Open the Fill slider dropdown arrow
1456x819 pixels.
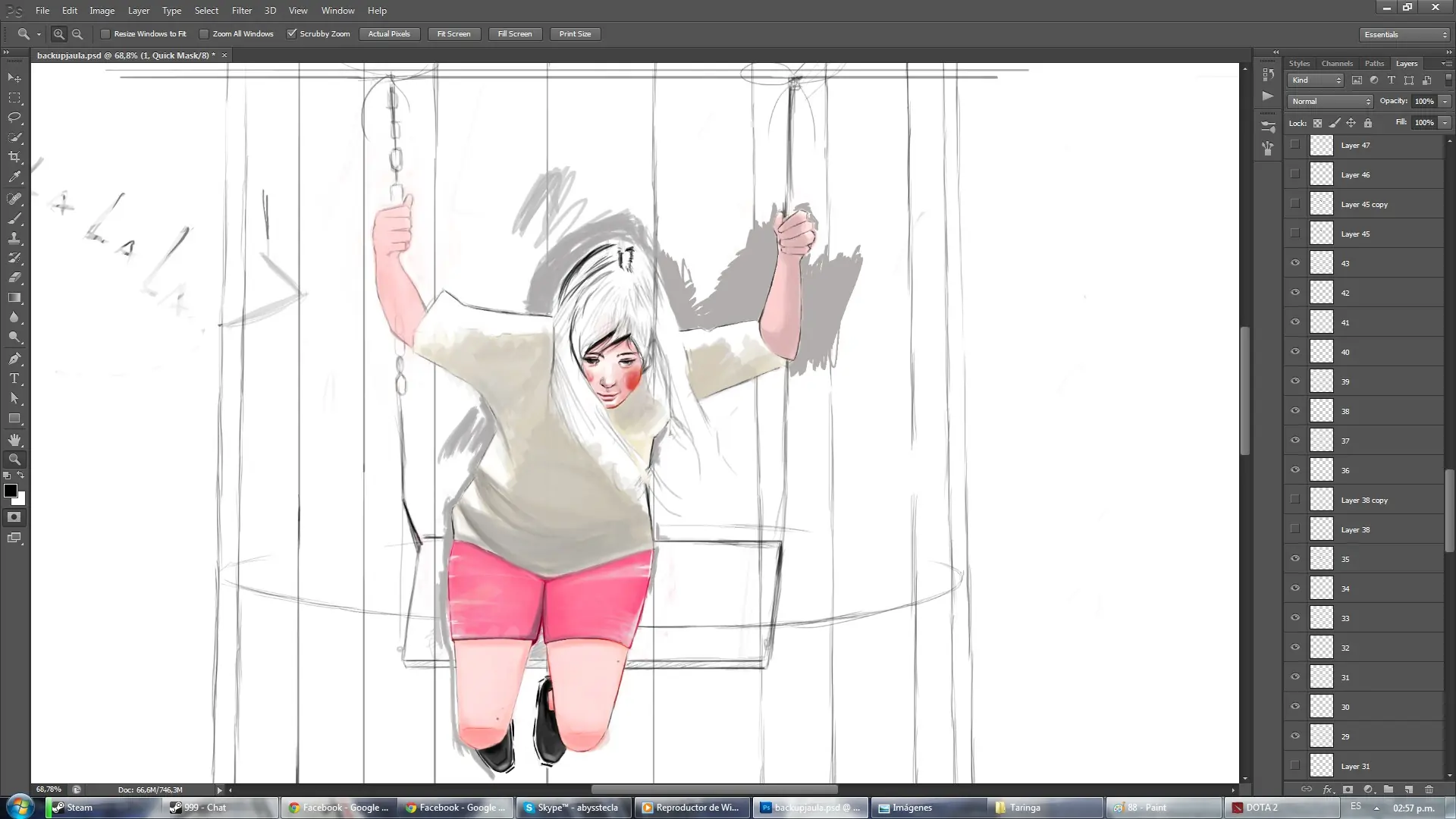(1445, 123)
